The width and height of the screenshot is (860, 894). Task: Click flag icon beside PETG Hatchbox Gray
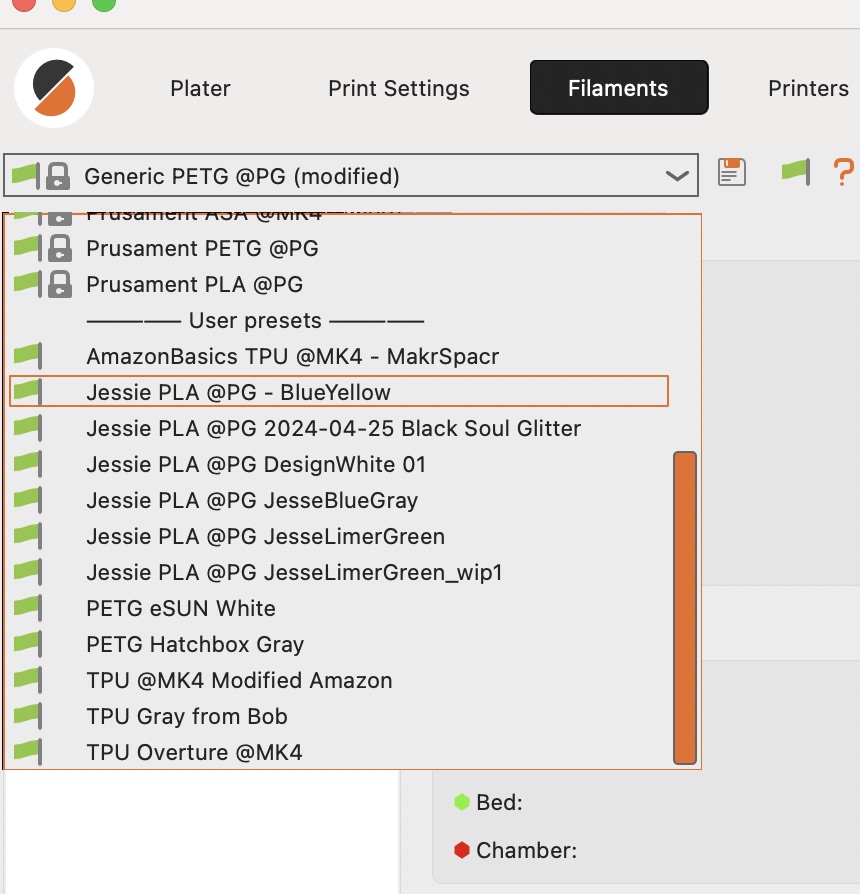pos(28,644)
